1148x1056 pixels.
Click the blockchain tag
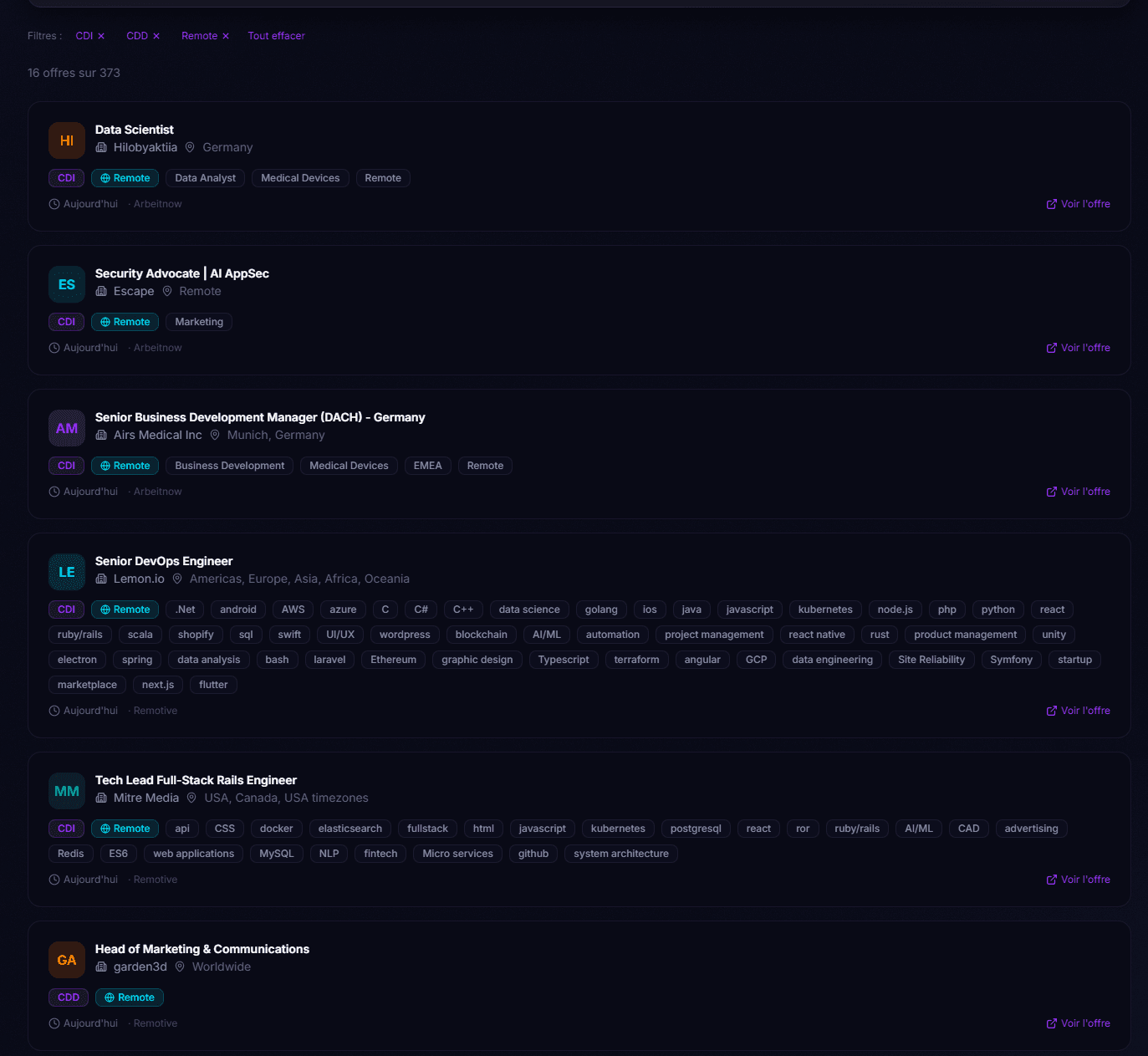coord(482,635)
